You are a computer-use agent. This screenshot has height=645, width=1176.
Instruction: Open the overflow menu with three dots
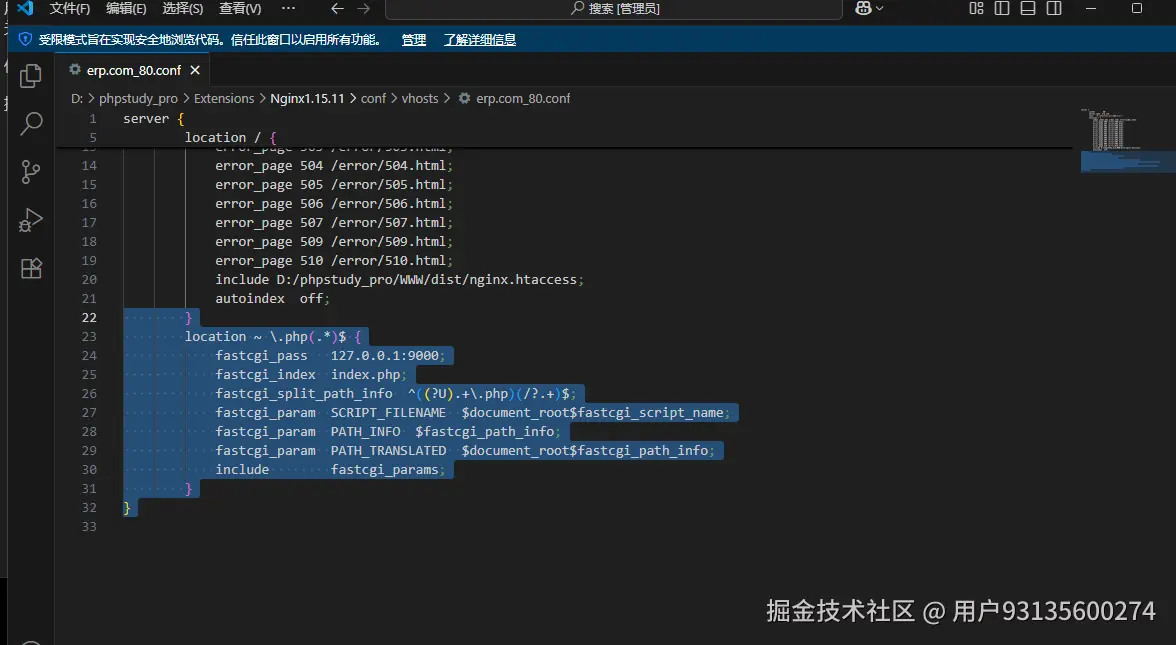(288, 8)
